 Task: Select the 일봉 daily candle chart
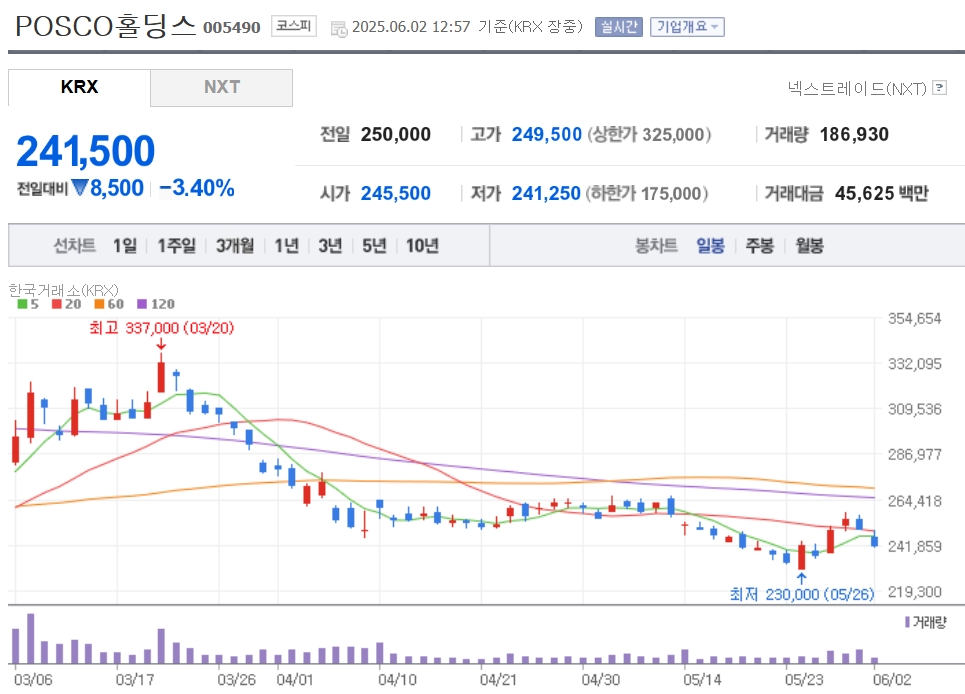point(710,245)
